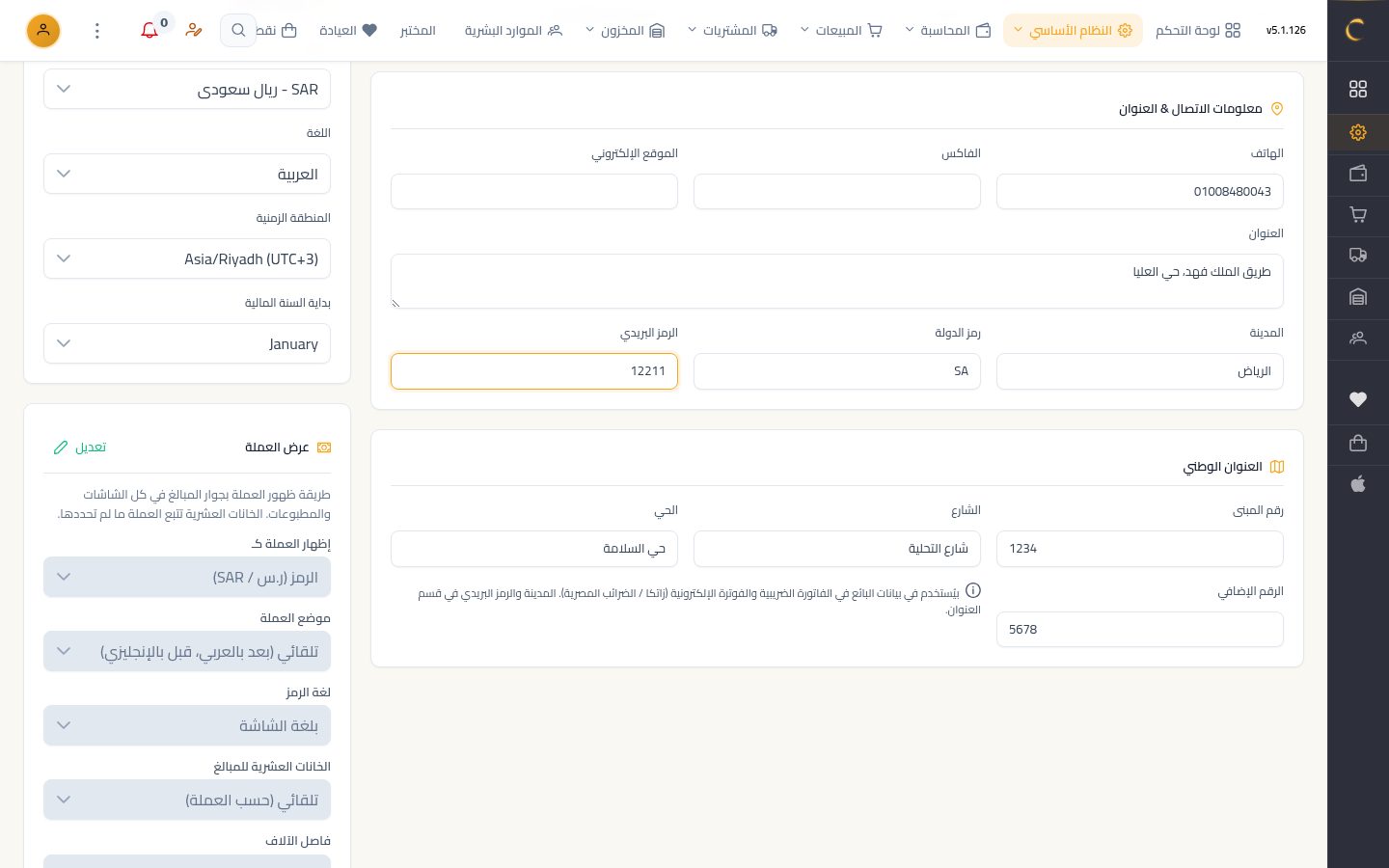This screenshot has width=1389, height=868.
Task: Open notifications bell
Action: point(150,31)
